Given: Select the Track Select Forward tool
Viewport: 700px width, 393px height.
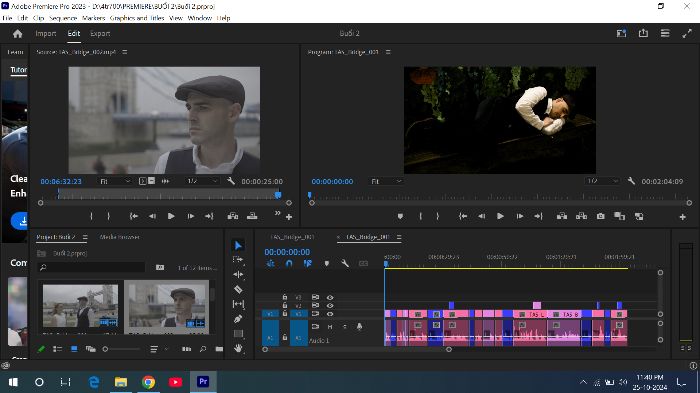Looking at the screenshot, I should pyautogui.click(x=238, y=259).
